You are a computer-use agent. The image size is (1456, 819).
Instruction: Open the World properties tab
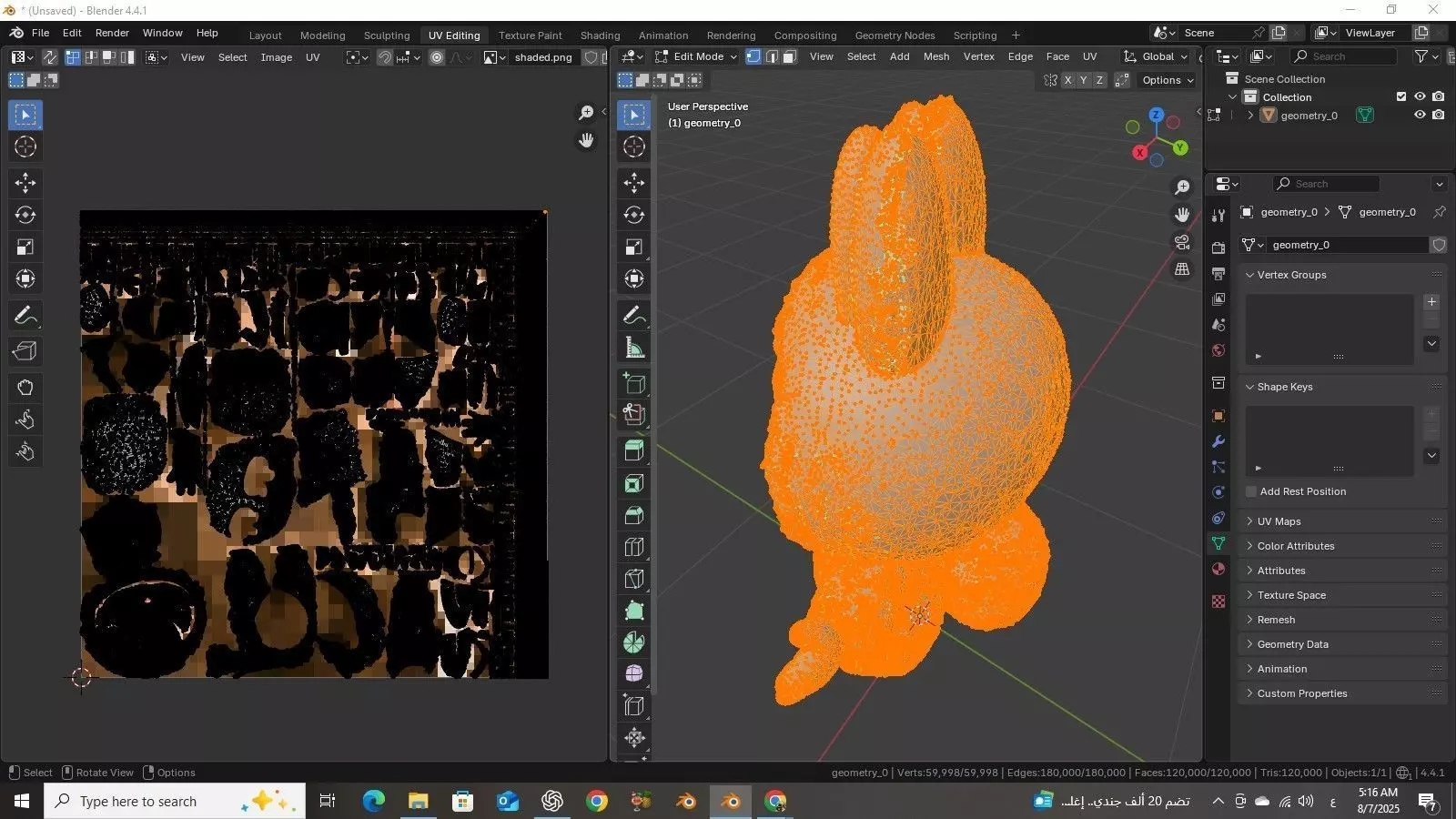coord(1218,350)
